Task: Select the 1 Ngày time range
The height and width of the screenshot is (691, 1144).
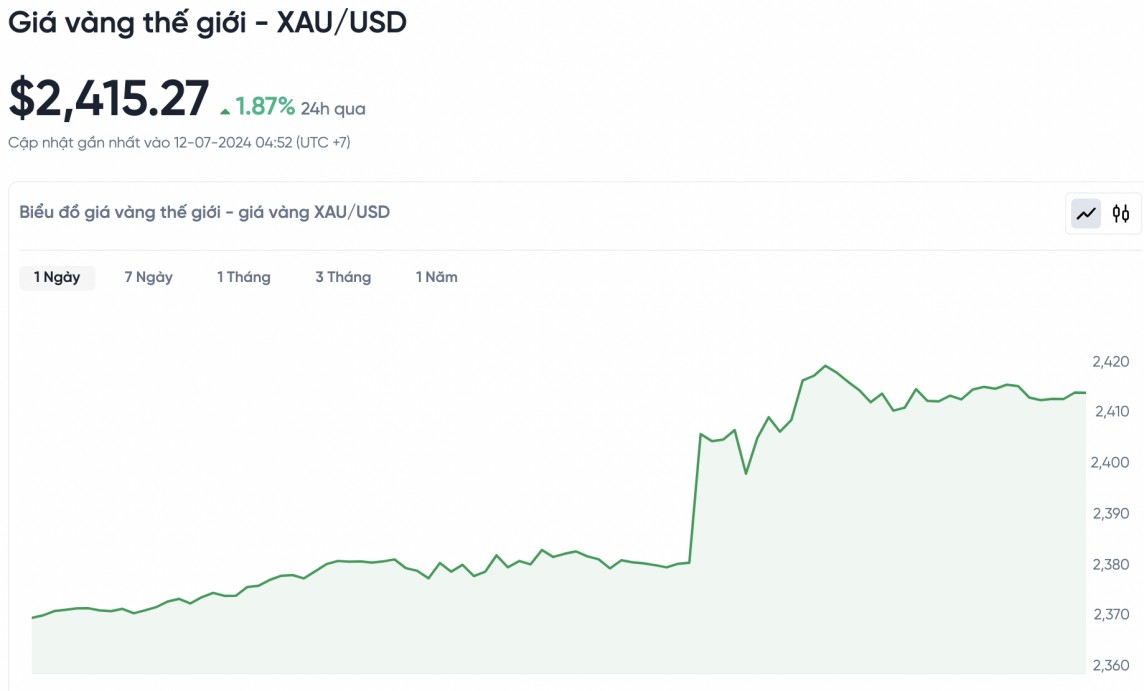Action: pos(57,277)
